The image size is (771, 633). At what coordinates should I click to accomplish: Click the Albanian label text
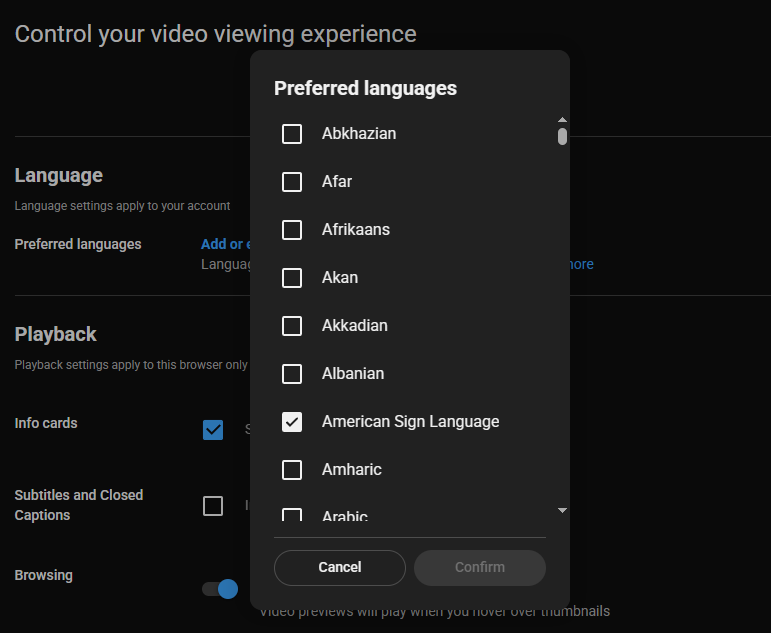353,374
